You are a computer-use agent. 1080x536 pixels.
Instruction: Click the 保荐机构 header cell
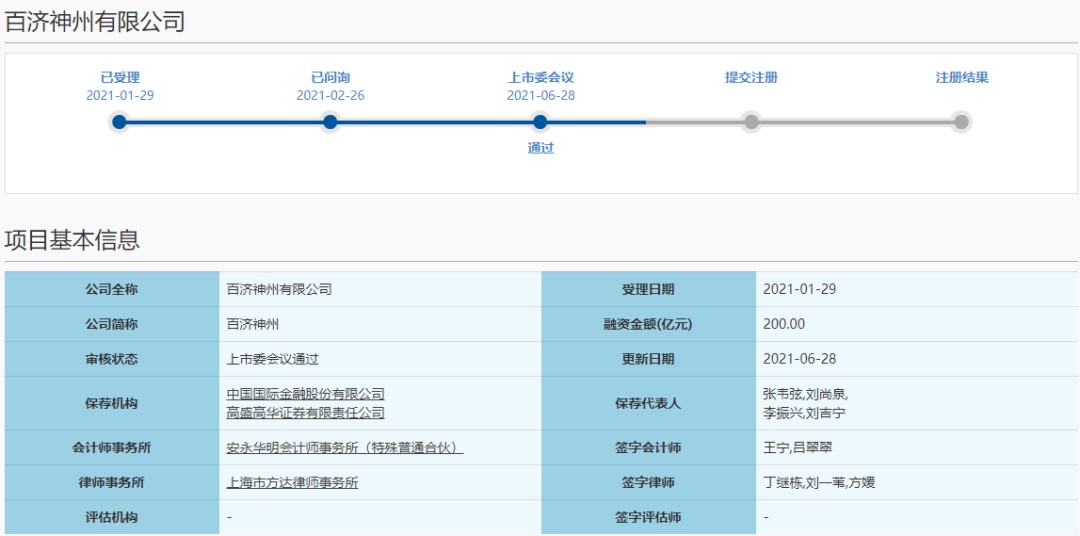(x=112, y=403)
